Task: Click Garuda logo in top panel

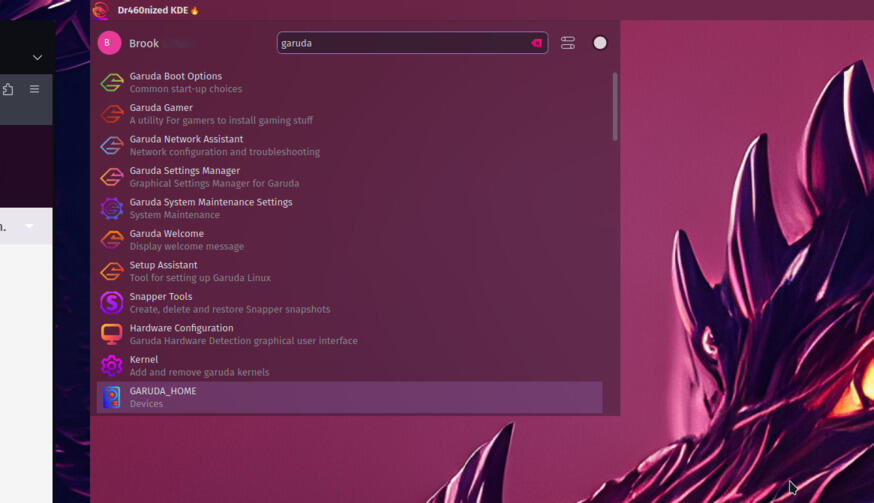Action: (100, 10)
